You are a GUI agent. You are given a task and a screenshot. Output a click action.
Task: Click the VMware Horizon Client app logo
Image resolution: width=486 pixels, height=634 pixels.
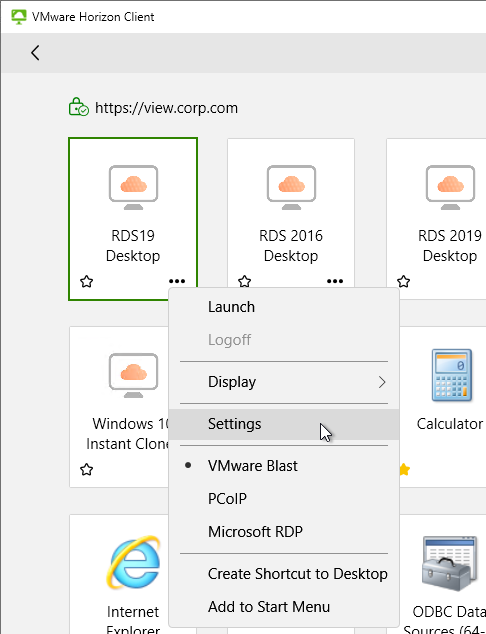18,17
